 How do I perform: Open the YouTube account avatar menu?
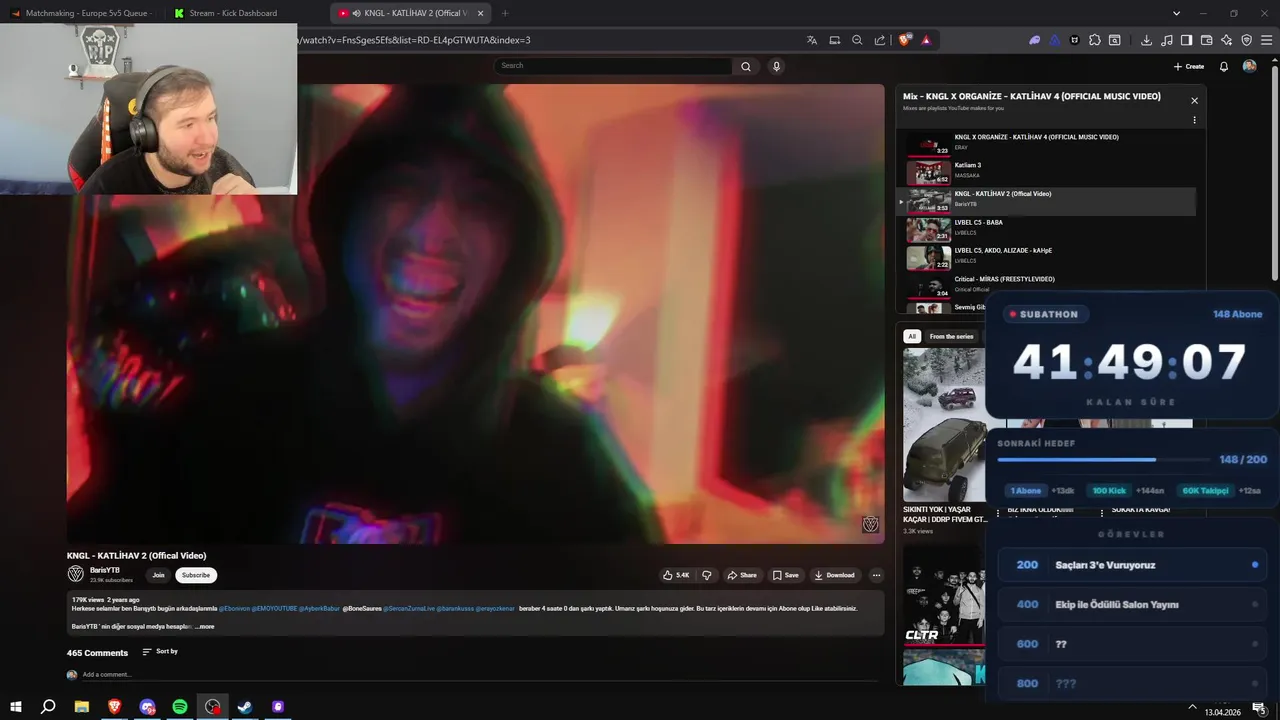coord(1249,66)
